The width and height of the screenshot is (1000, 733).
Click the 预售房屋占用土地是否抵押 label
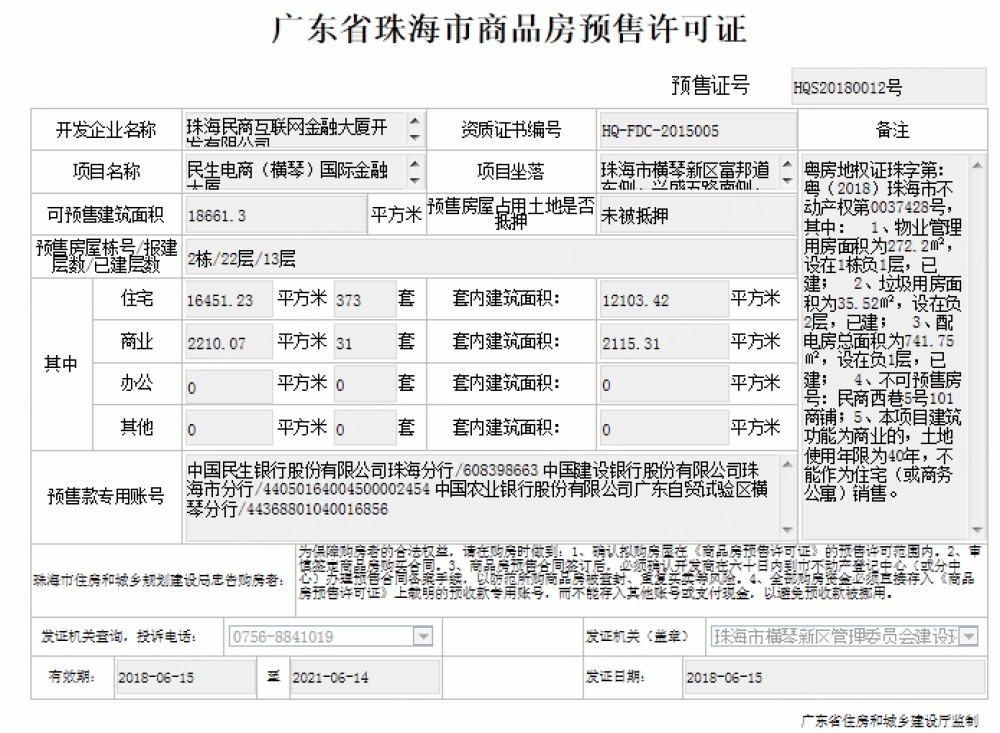[511, 213]
